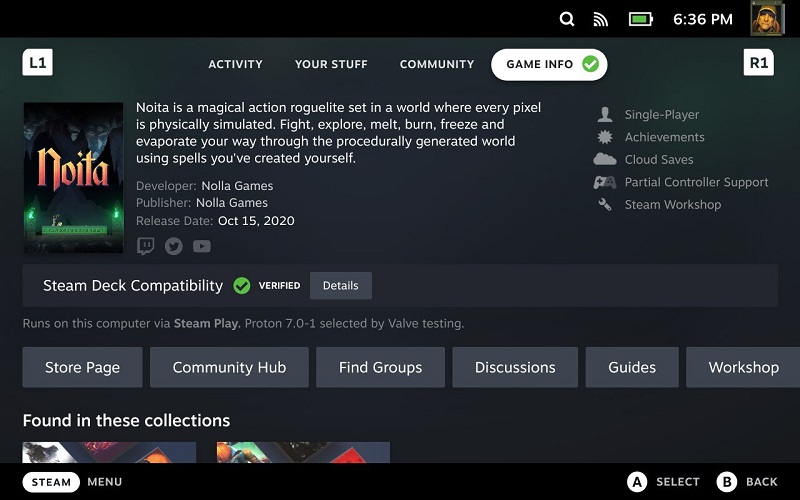
Task: Click the Noita game description paragraph
Action: 338,133
